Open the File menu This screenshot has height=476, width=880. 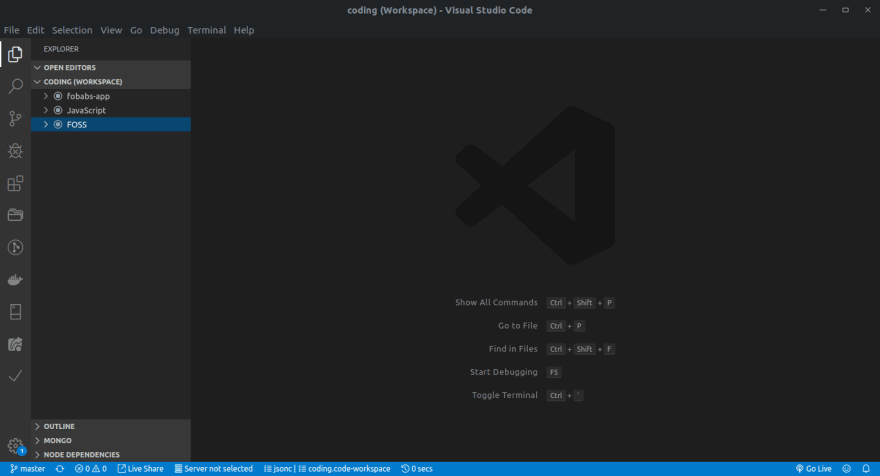coord(11,30)
